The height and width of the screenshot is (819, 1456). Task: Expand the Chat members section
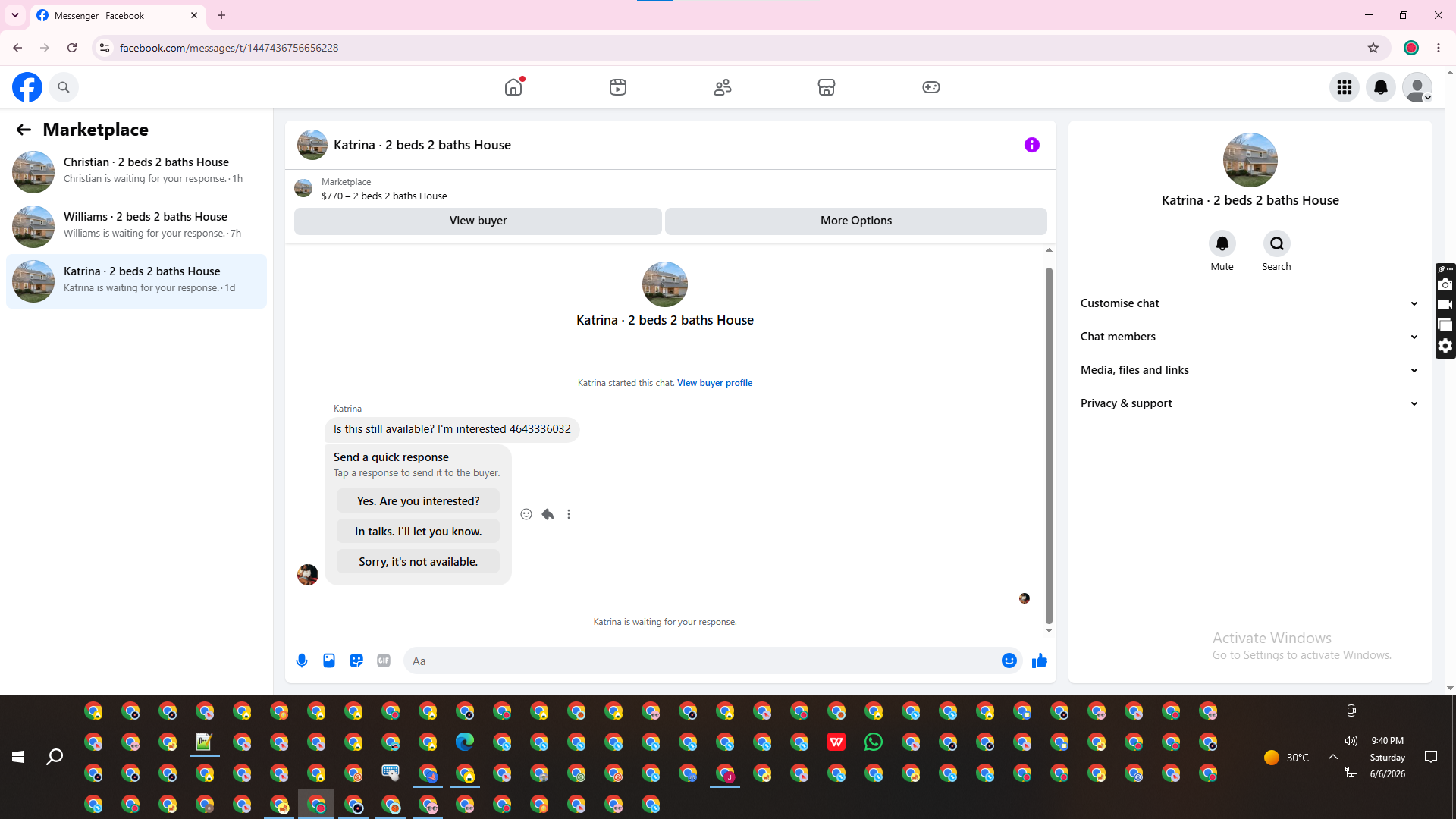(1250, 337)
